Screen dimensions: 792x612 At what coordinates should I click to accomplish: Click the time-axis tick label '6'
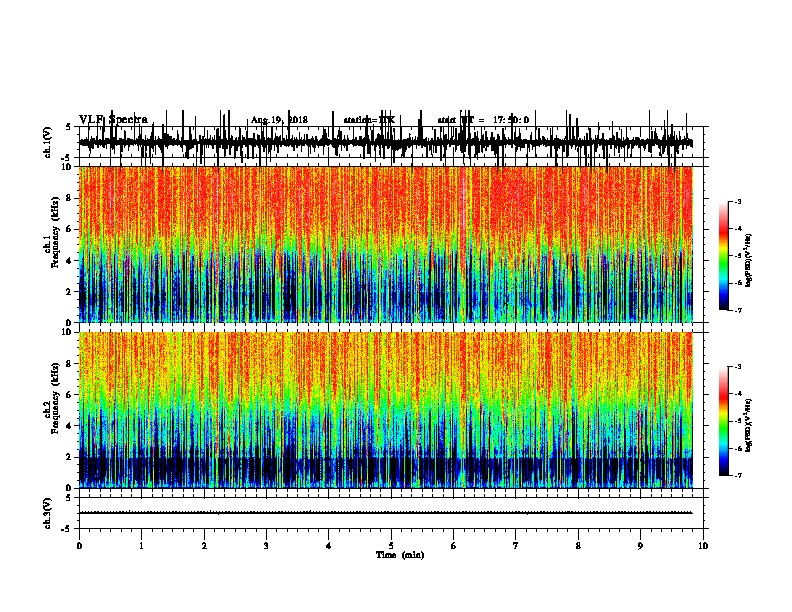[x=453, y=546]
